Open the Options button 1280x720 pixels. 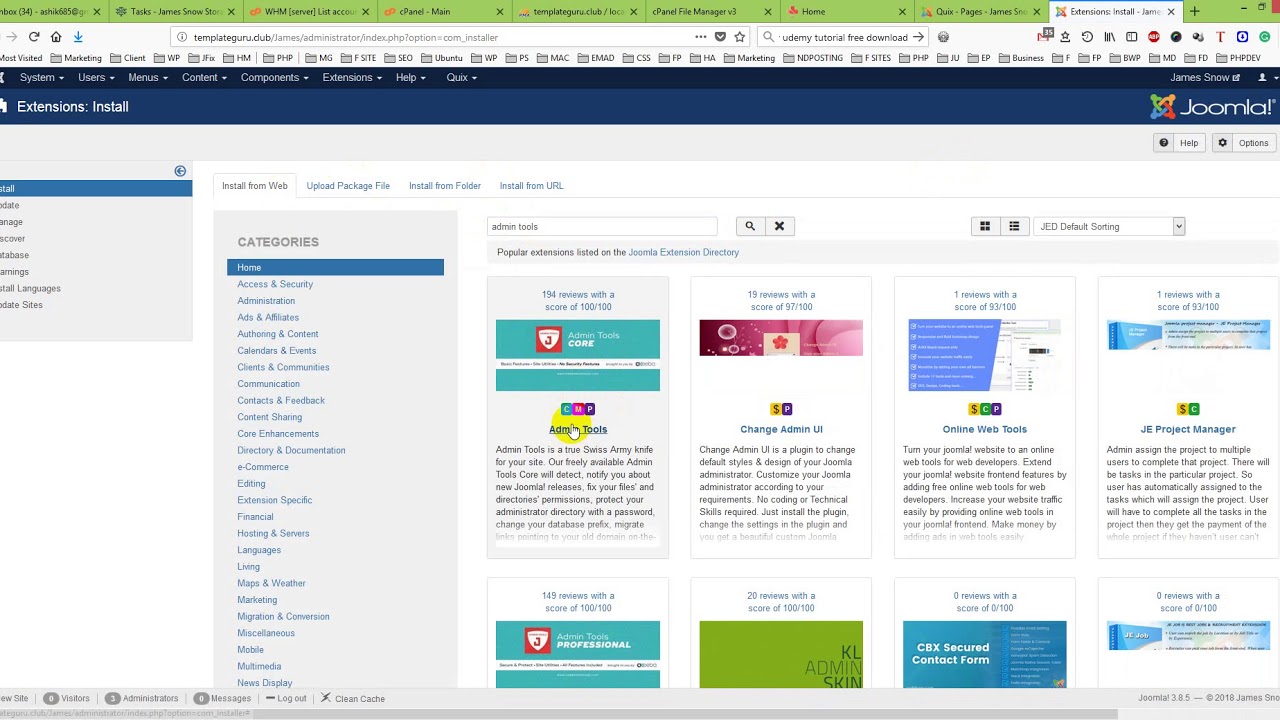pyautogui.click(x=1243, y=143)
